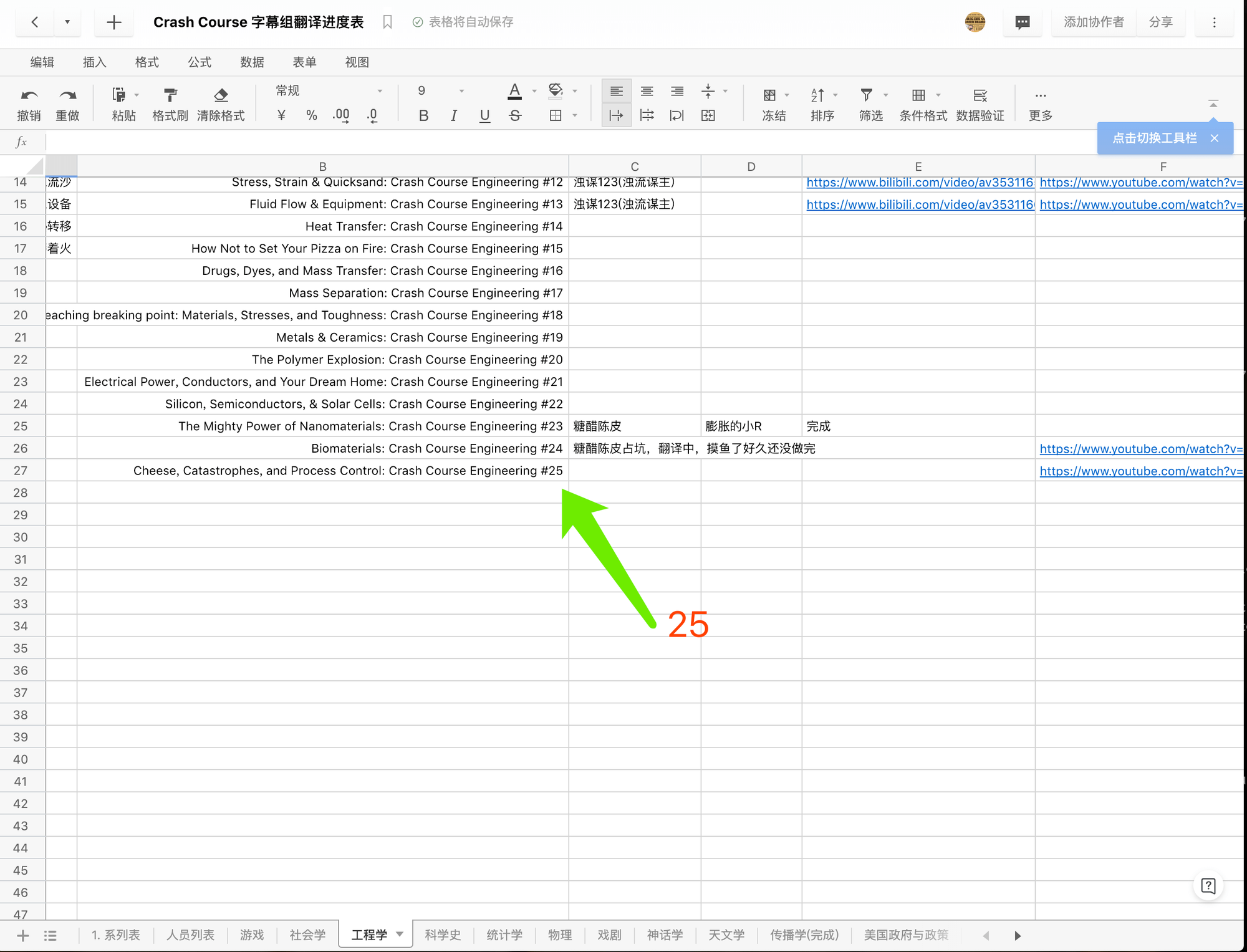This screenshot has height=952, width=1247.
Task: Click the clear formatting eraser icon
Action: tap(221, 95)
